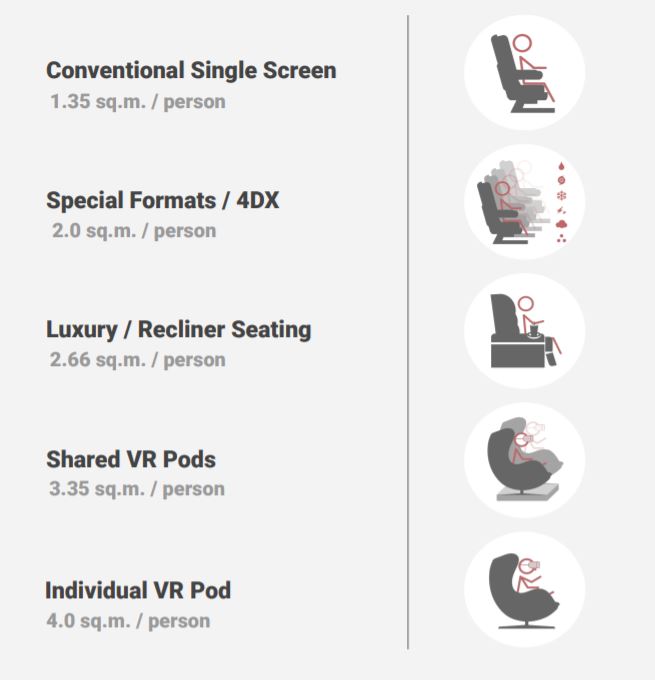Click the vertical divider line

click(408, 332)
